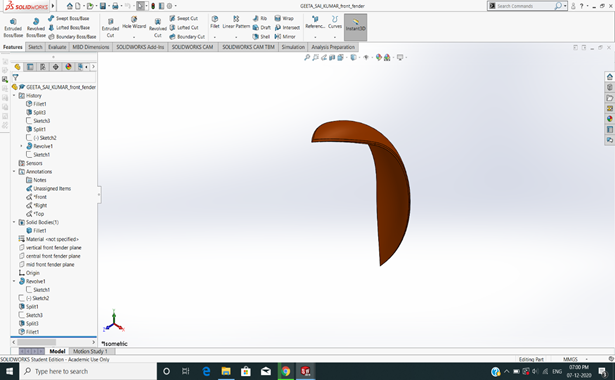Expand the Revolve1 node under History
Screen dimensions: 615x380
(22, 146)
